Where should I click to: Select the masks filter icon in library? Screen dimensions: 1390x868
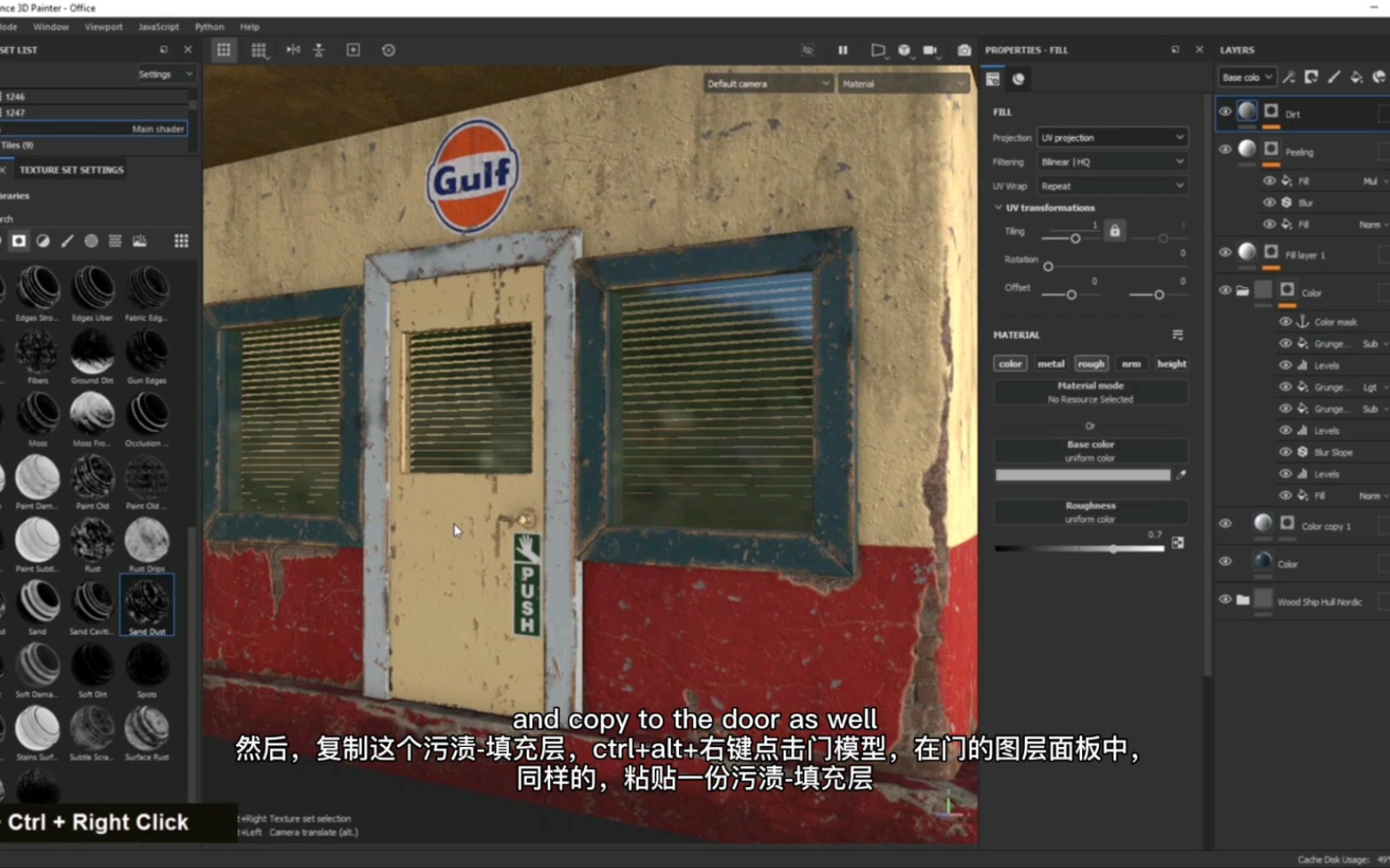pos(19,241)
